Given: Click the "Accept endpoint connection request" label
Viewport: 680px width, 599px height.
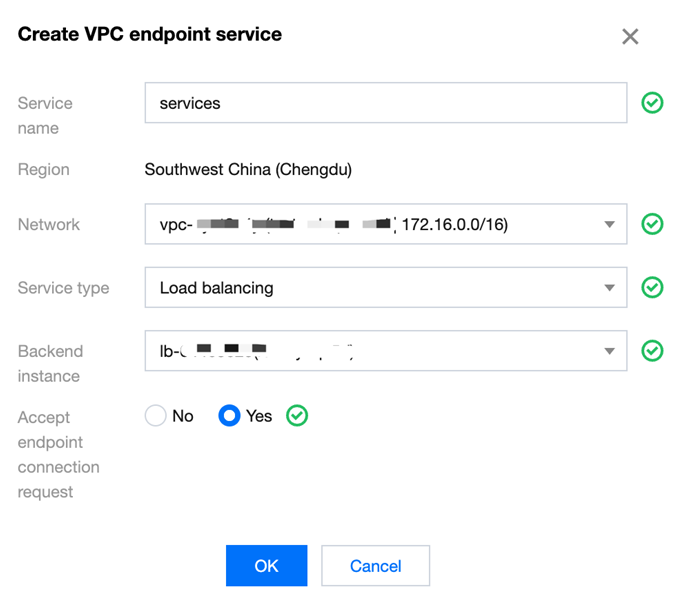Looking at the screenshot, I should pyautogui.click(x=58, y=454).
